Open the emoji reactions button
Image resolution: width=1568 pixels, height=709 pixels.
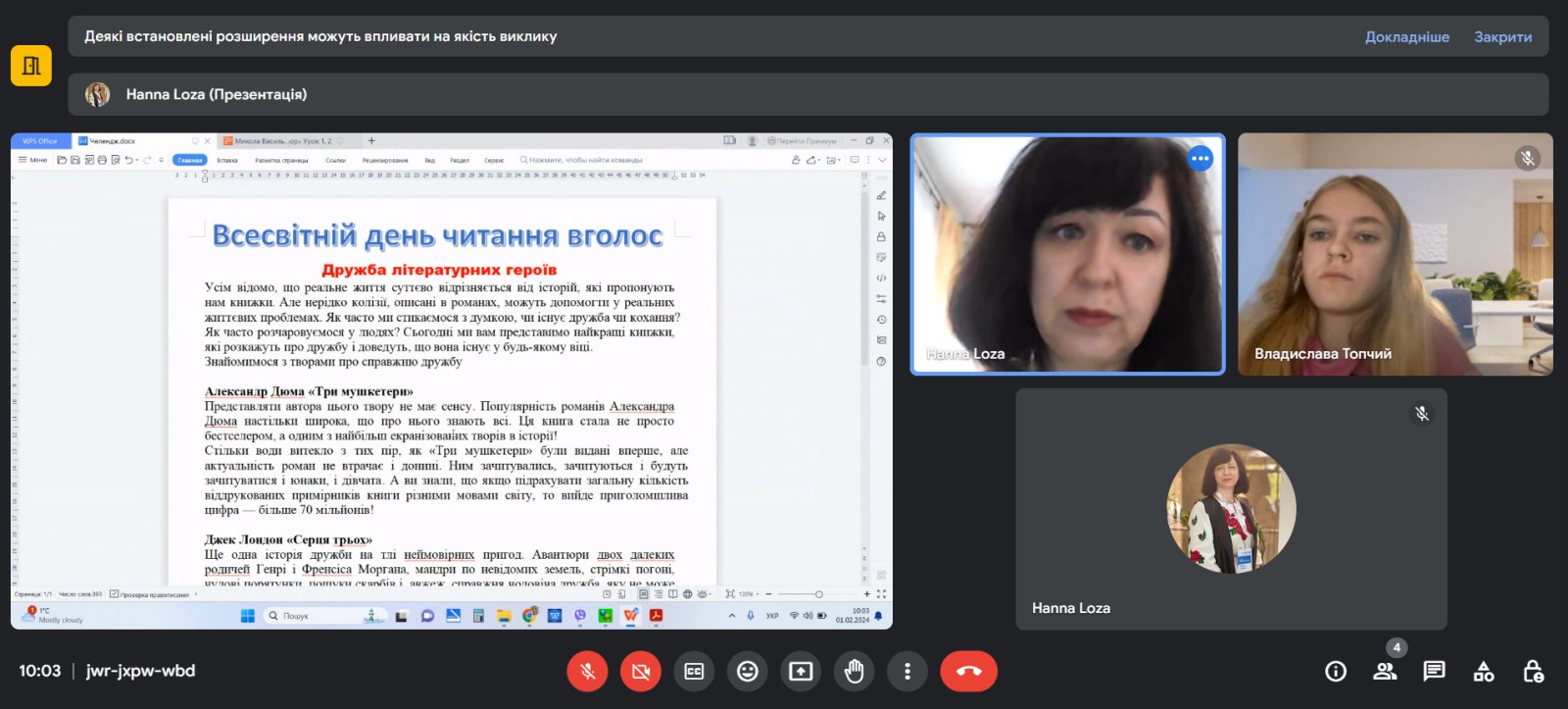(748, 671)
